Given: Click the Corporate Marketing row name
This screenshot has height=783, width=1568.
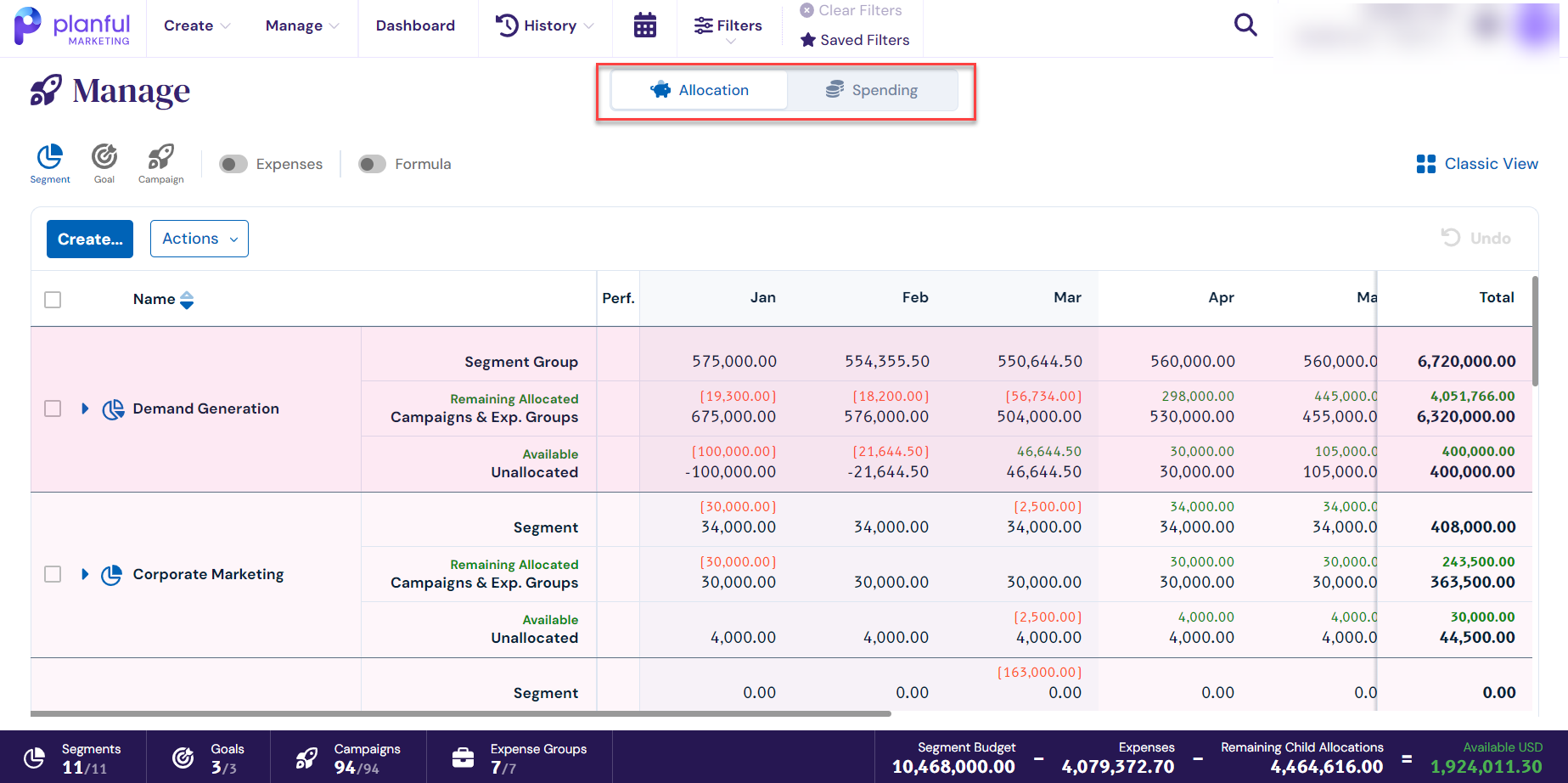Looking at the screenshot, I should click(x=208, y=574).
